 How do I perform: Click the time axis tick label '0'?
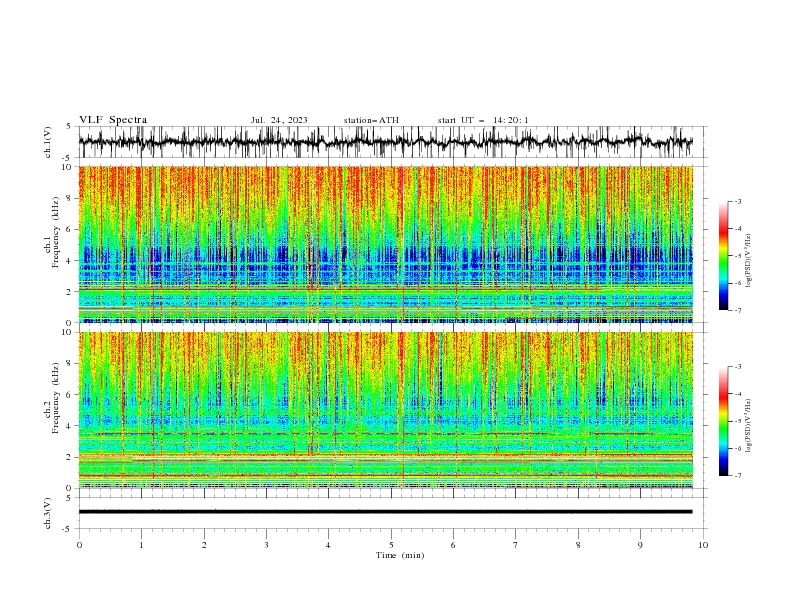[79, 545]
